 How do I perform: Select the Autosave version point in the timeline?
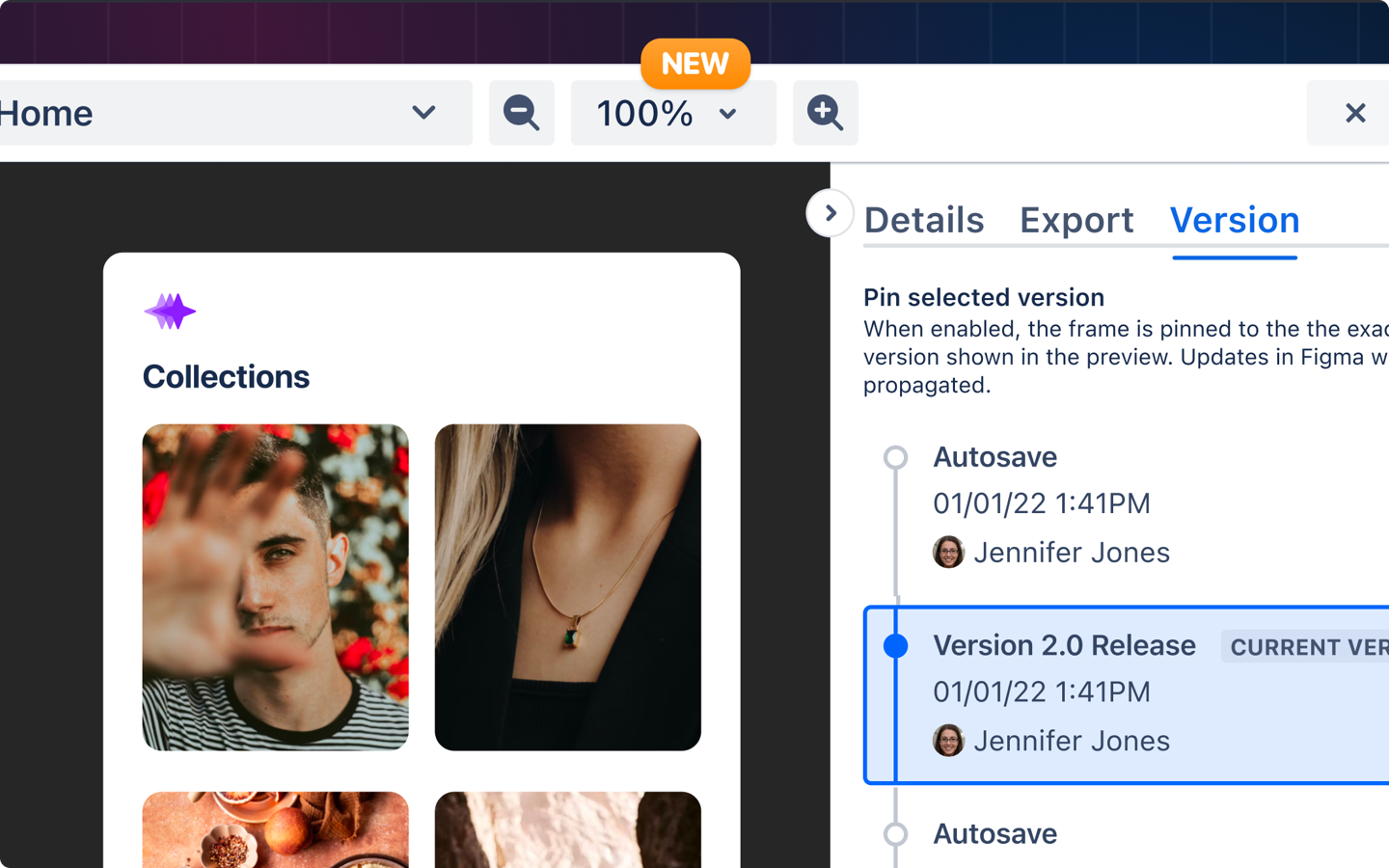pyautogui.click(x=896, y=457)
